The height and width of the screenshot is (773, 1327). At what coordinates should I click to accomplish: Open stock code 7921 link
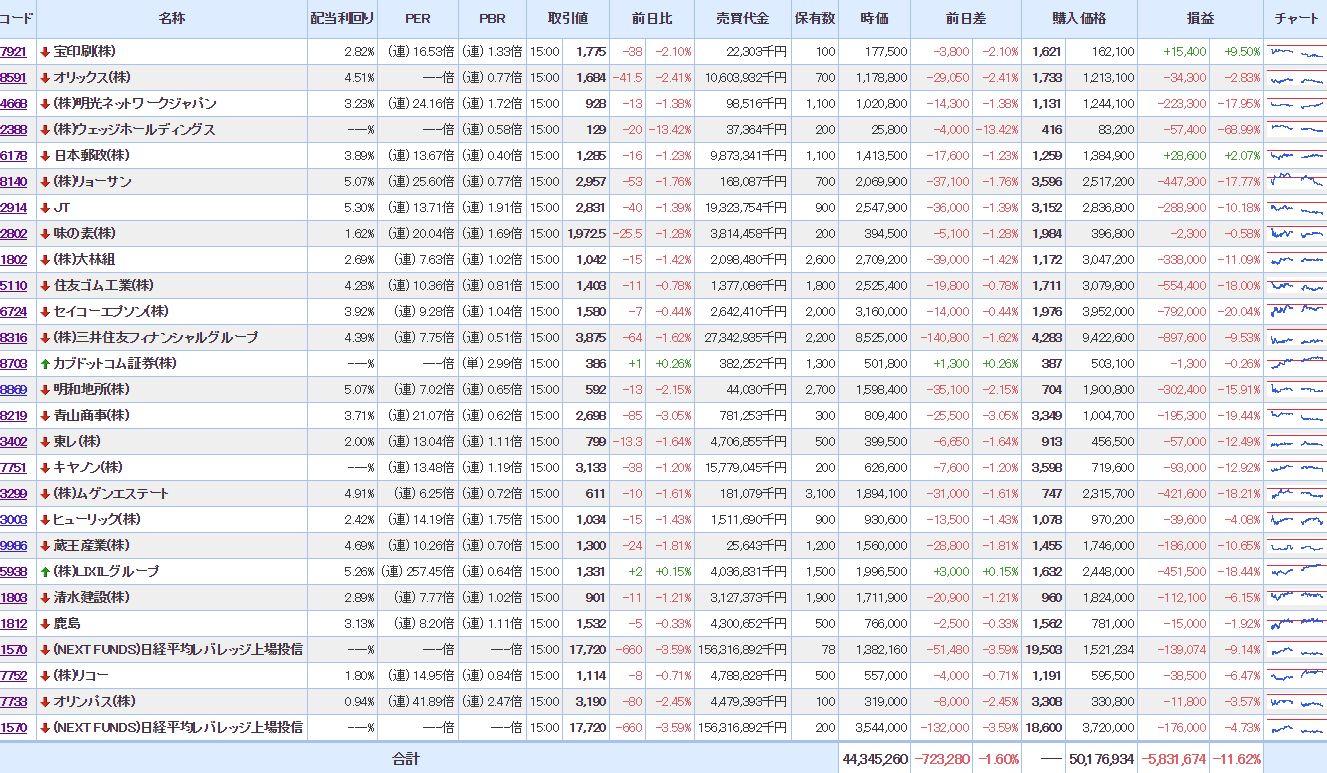[14, 51]
